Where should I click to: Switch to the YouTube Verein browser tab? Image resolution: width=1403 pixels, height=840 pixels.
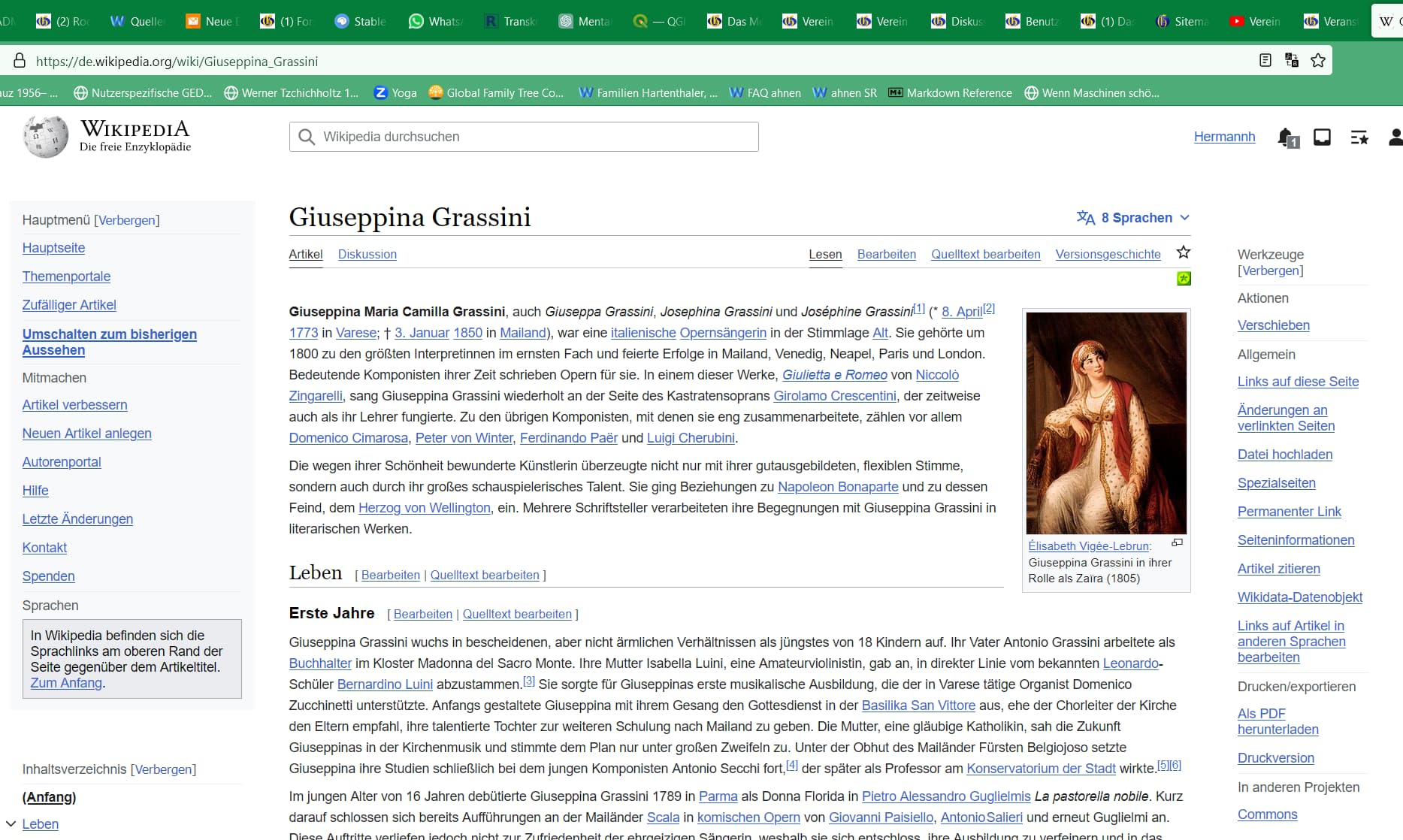pos(1255,21)
